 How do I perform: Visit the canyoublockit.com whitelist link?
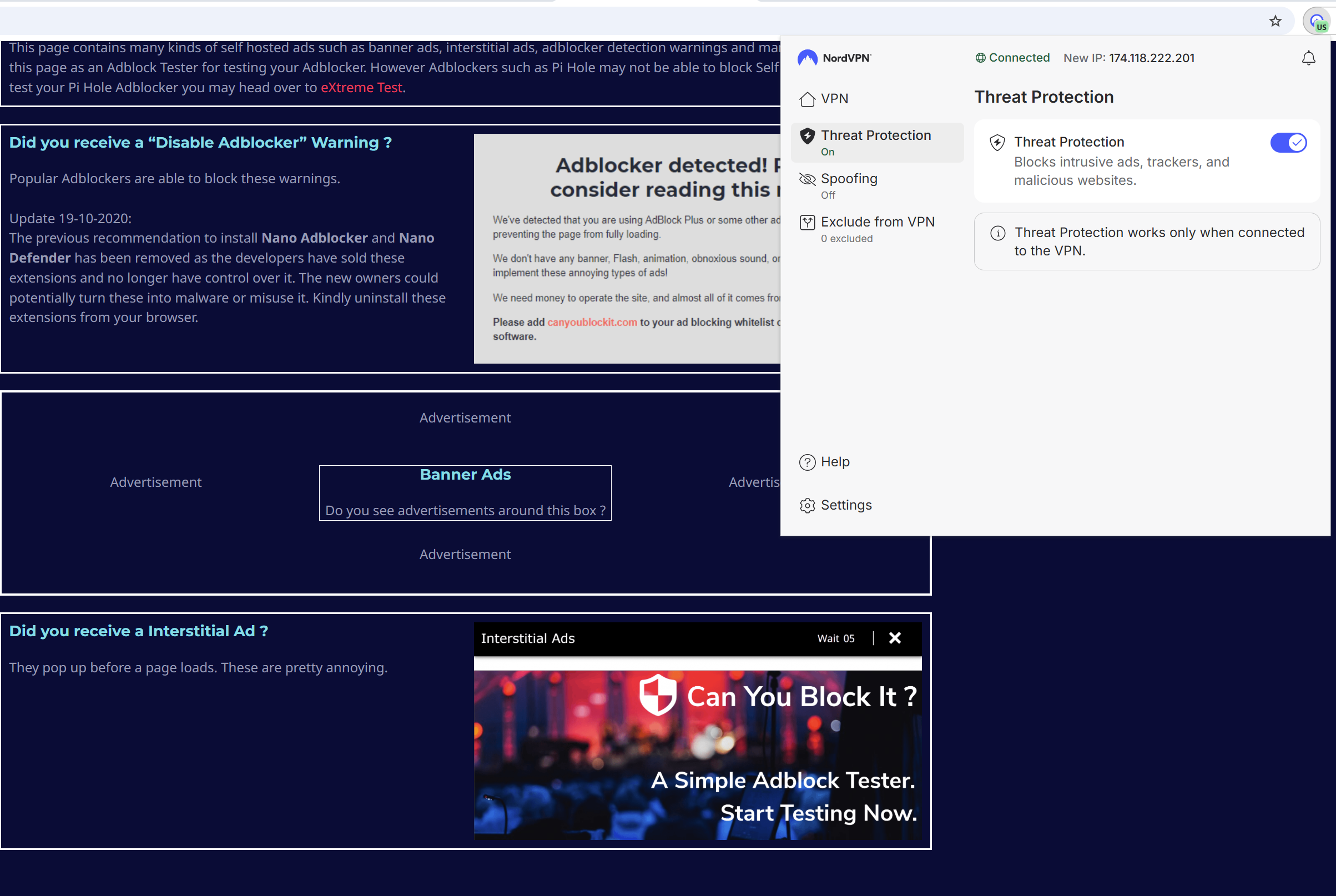[592, 322]
